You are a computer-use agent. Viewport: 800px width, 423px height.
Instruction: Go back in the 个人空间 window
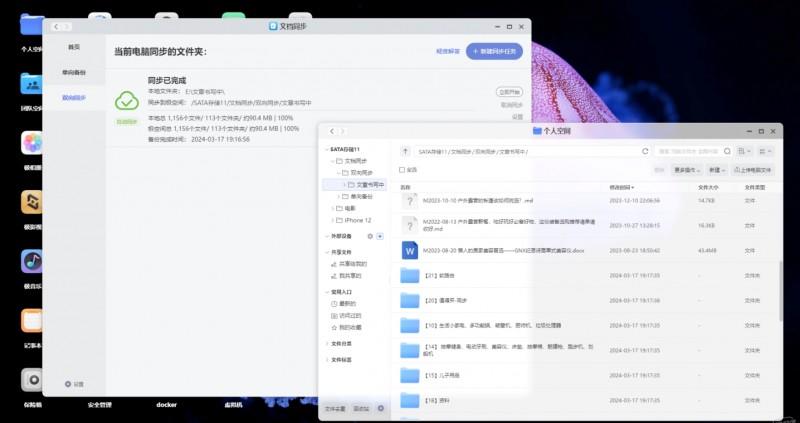(332, 131)
